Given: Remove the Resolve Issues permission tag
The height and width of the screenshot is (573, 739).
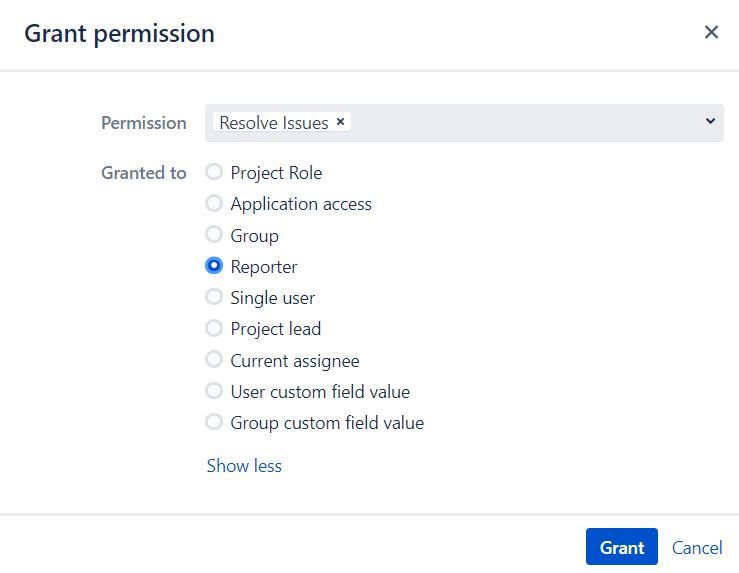Looking at the screenshot, I should tap(340, 122).
